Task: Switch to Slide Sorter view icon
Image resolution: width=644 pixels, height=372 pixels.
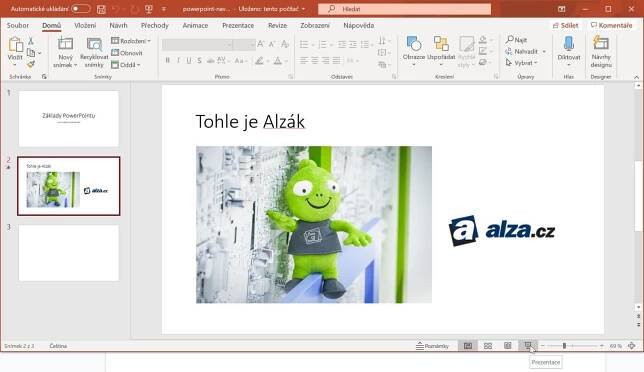Action: tap(488, 346)
